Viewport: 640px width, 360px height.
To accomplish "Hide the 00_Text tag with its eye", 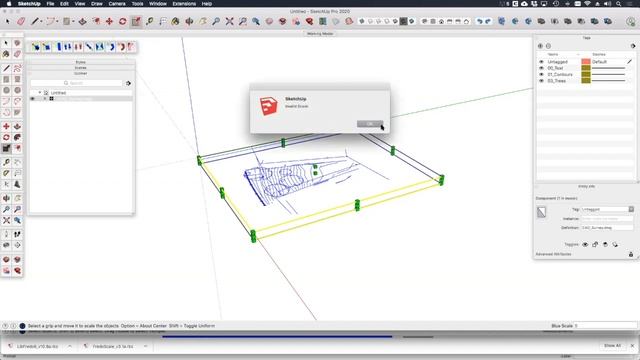I will [542, 68].
